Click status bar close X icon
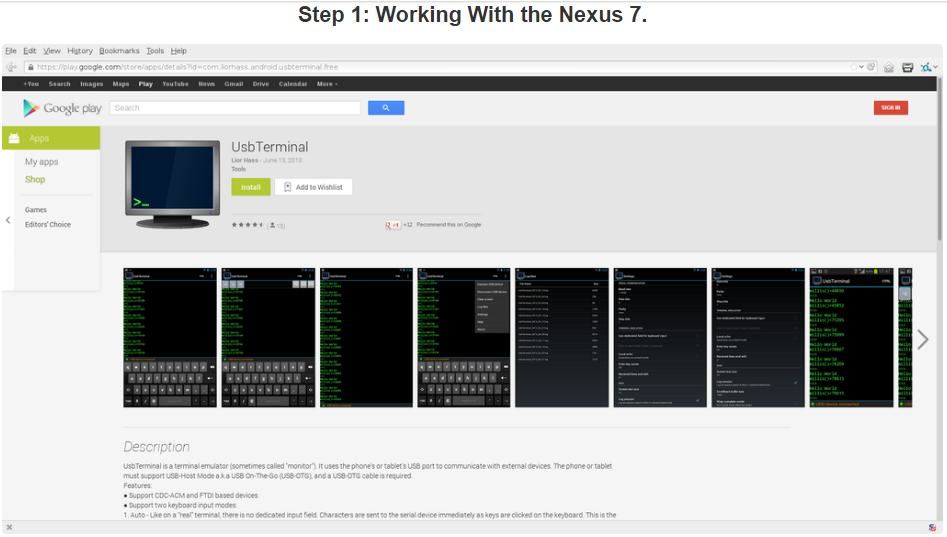 point(9,527)
